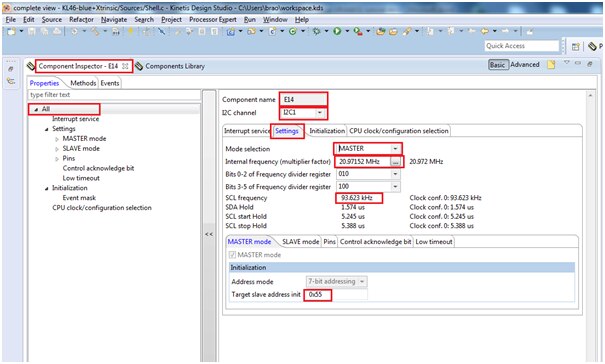Viewport: 605px width, 364px height.
Task: Open Bits 0-2 Frequency divider dropdown
Action: (x=395, y=174)
